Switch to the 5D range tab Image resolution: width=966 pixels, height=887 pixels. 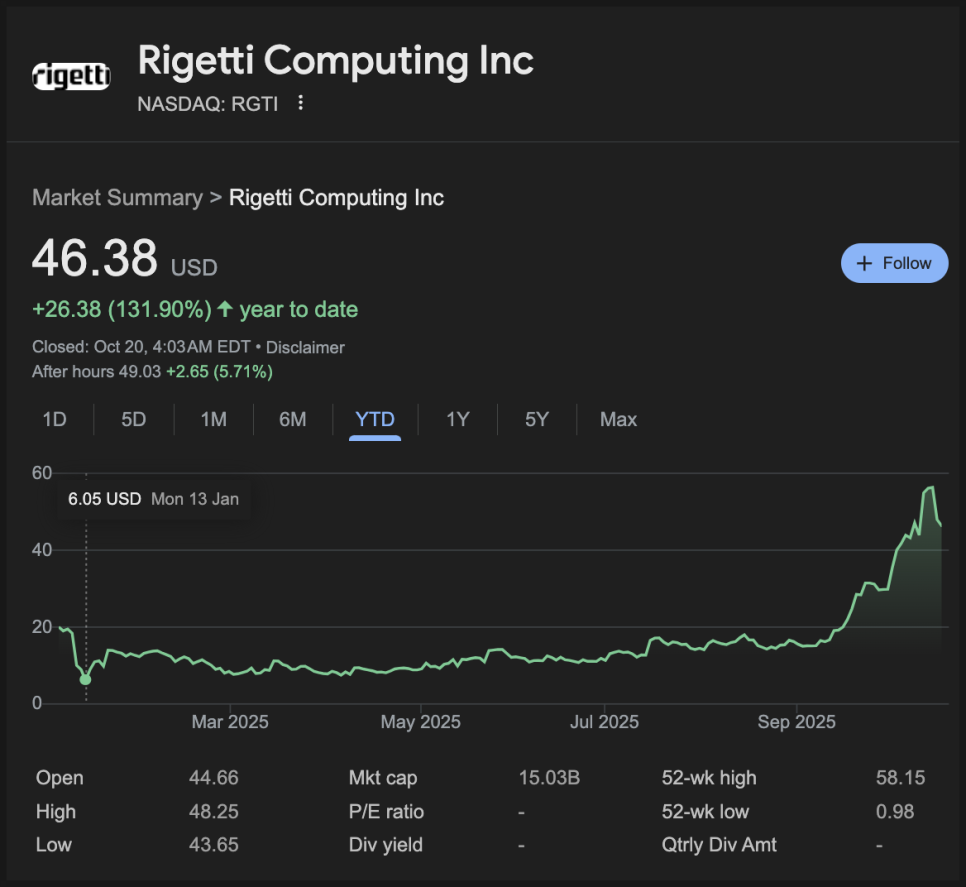[133, 419]
